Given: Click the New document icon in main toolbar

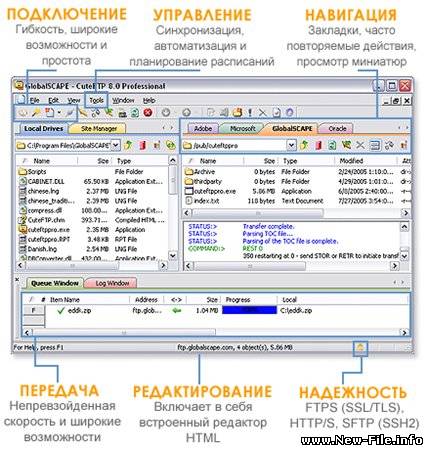Looking at the screenshot, I should click(x=49, y=113).
